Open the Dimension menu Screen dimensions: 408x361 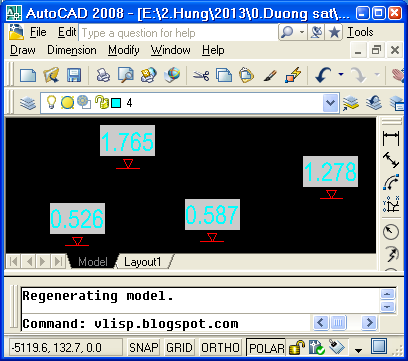[x=72, y=50]
